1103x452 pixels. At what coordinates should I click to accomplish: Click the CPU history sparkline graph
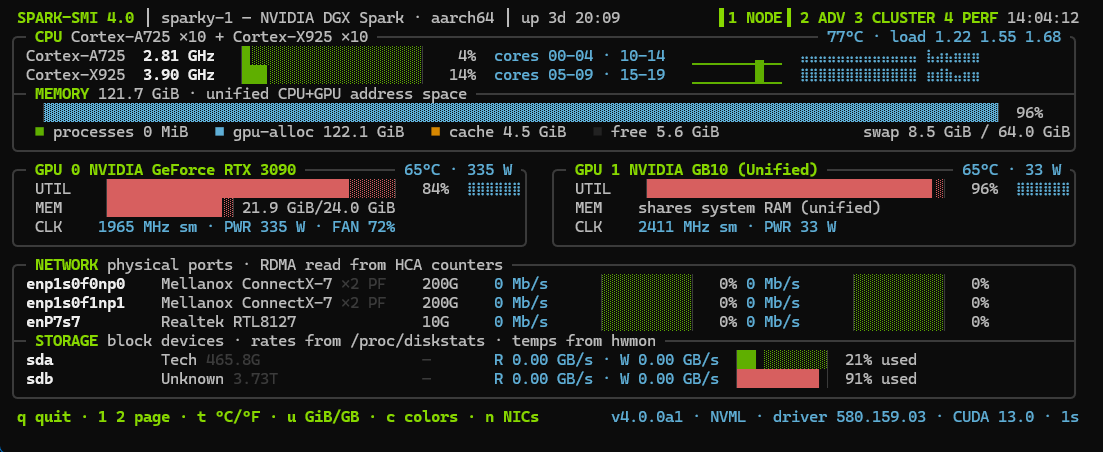[737, 72]
